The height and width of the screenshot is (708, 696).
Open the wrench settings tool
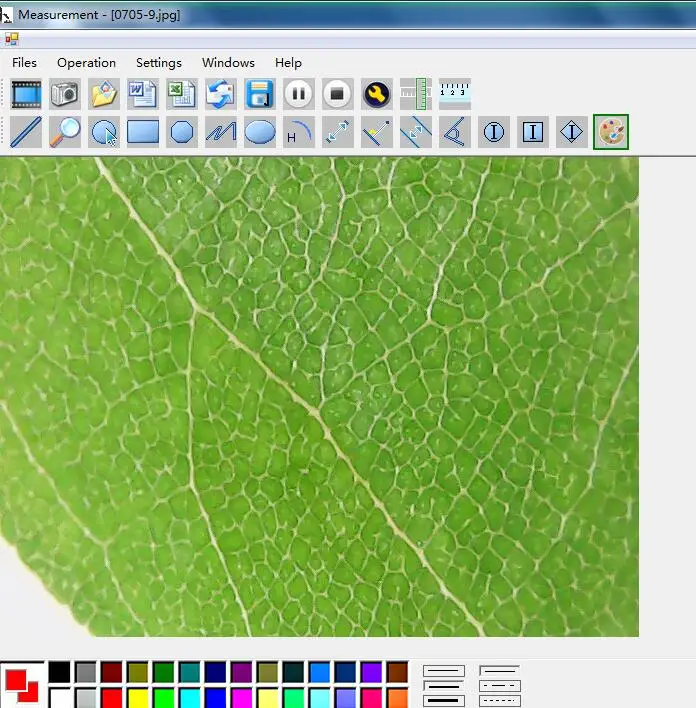coord(376,95)
